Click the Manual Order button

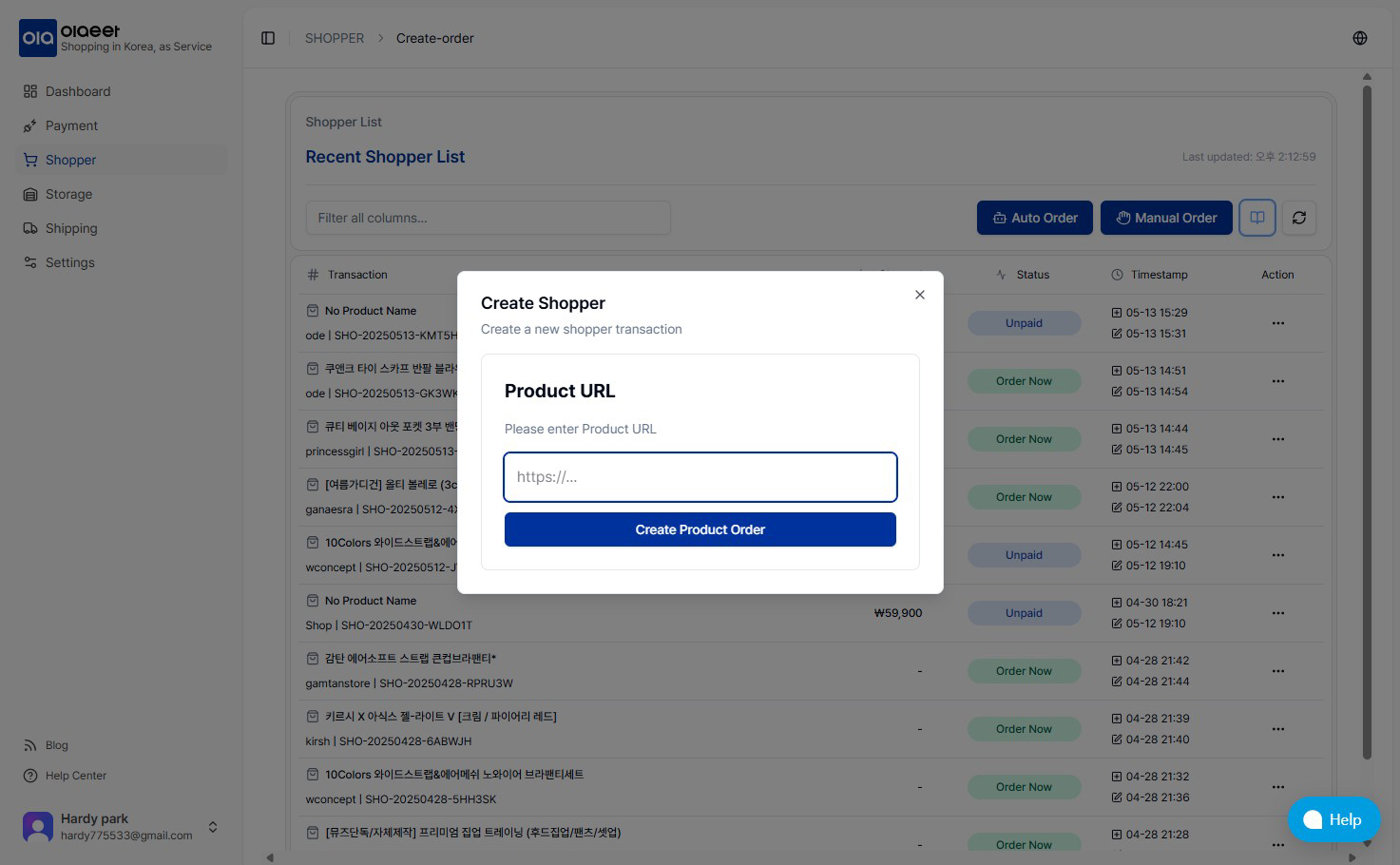[1166, 218]
